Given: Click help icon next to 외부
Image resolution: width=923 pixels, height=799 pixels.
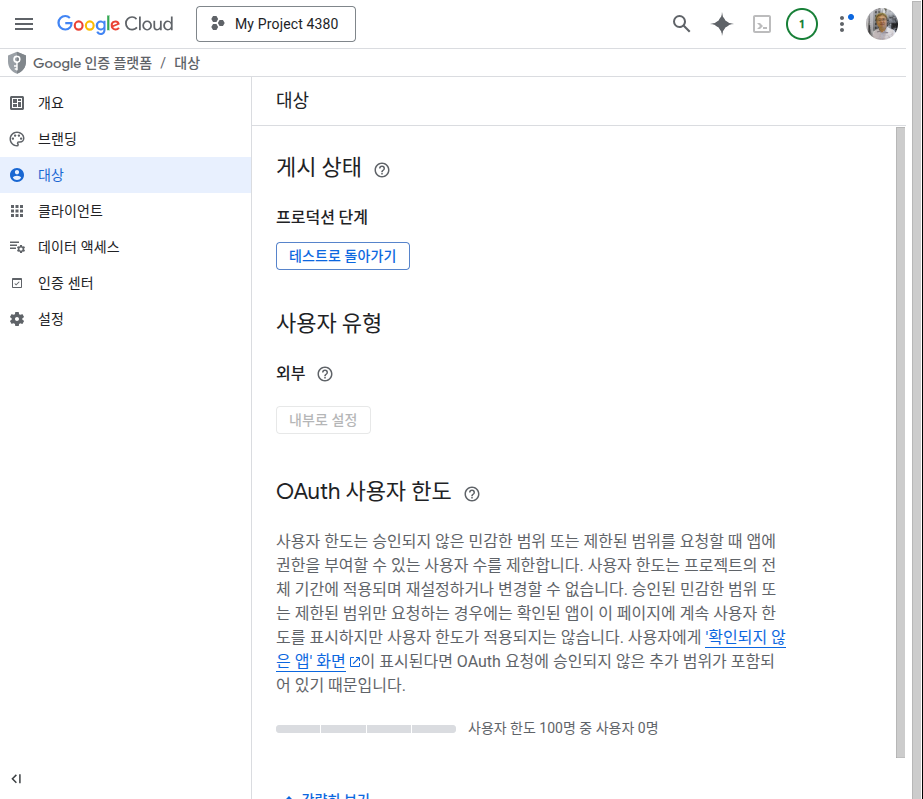Looking at the screenshot, I should click(x=324, y=374).
